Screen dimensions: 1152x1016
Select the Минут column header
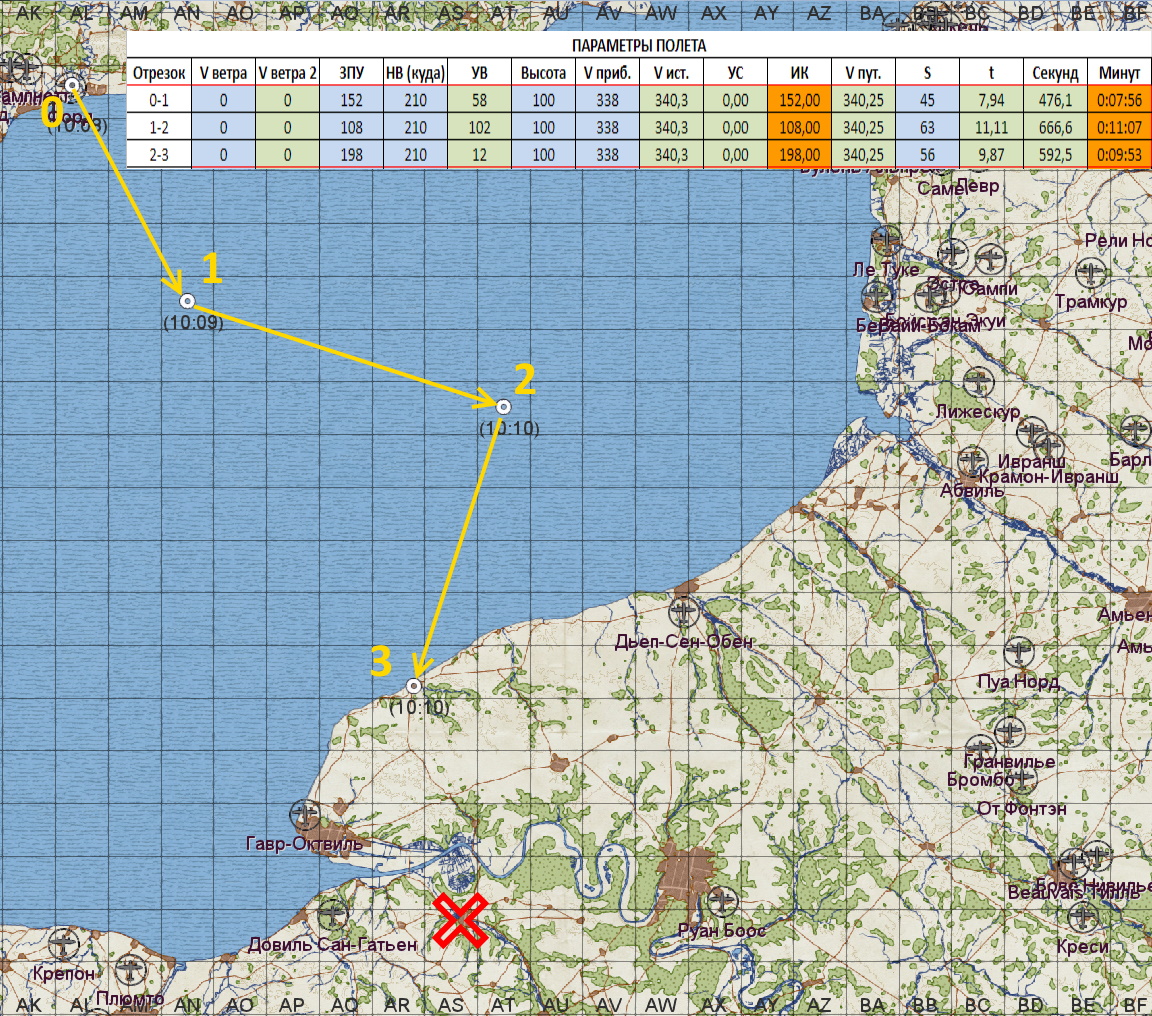coord(1119,73)
